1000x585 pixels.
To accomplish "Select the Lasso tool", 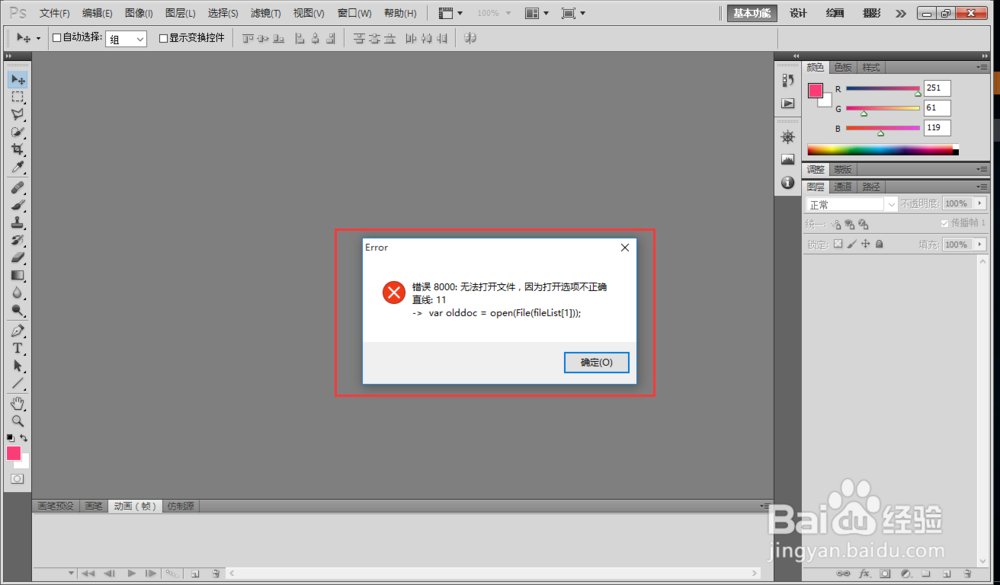I will pos(17,114).
